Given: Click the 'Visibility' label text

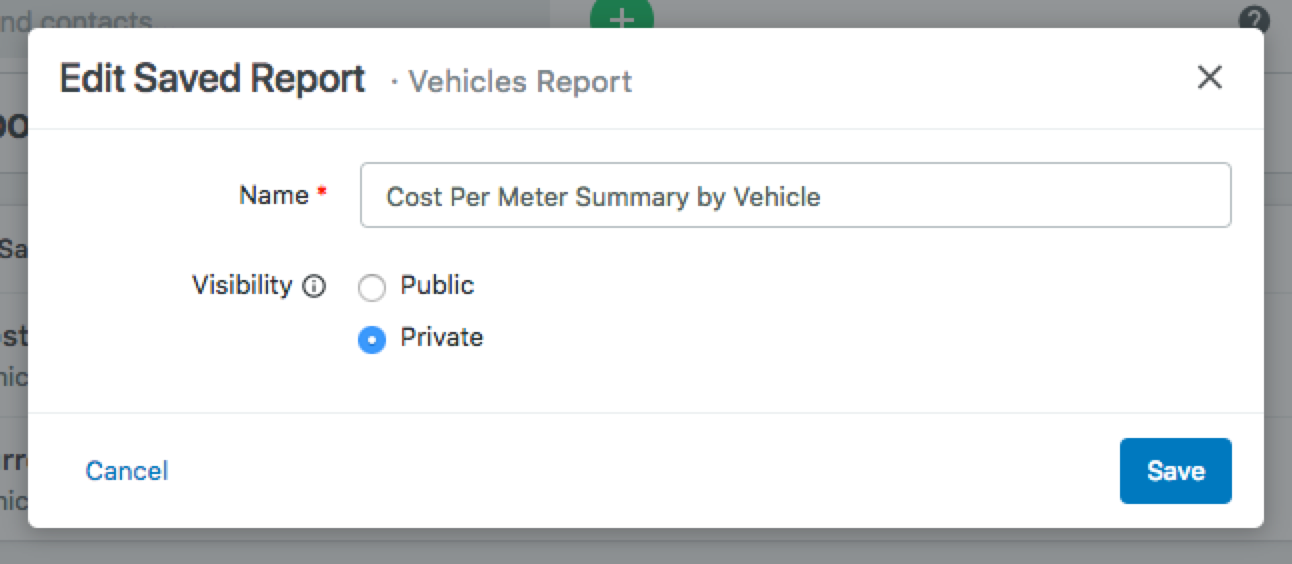Looking at the screenshot, I should click(x=241, y=285).
